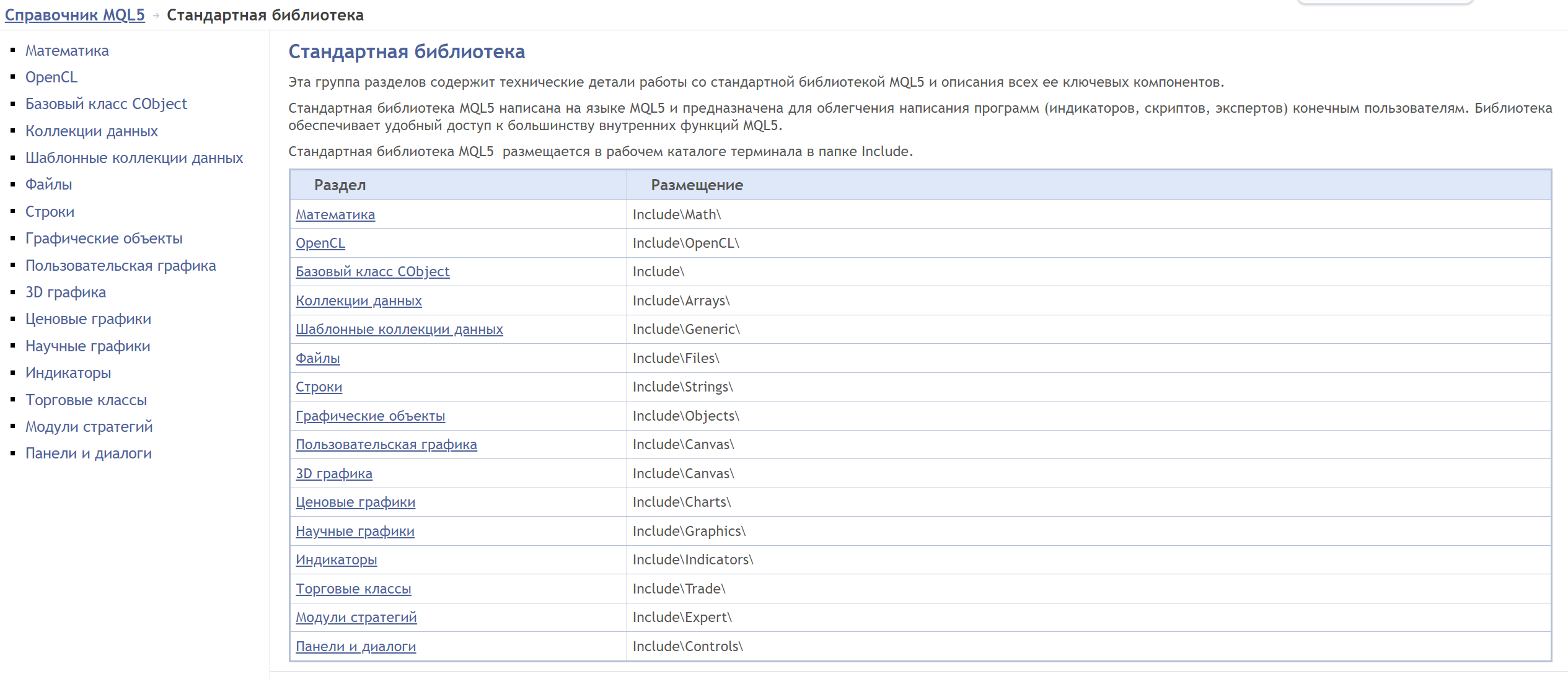This screenshot has width=1568, height=679.
Task: Click the Include\Expert\ cell
Action: [1089, 617]
